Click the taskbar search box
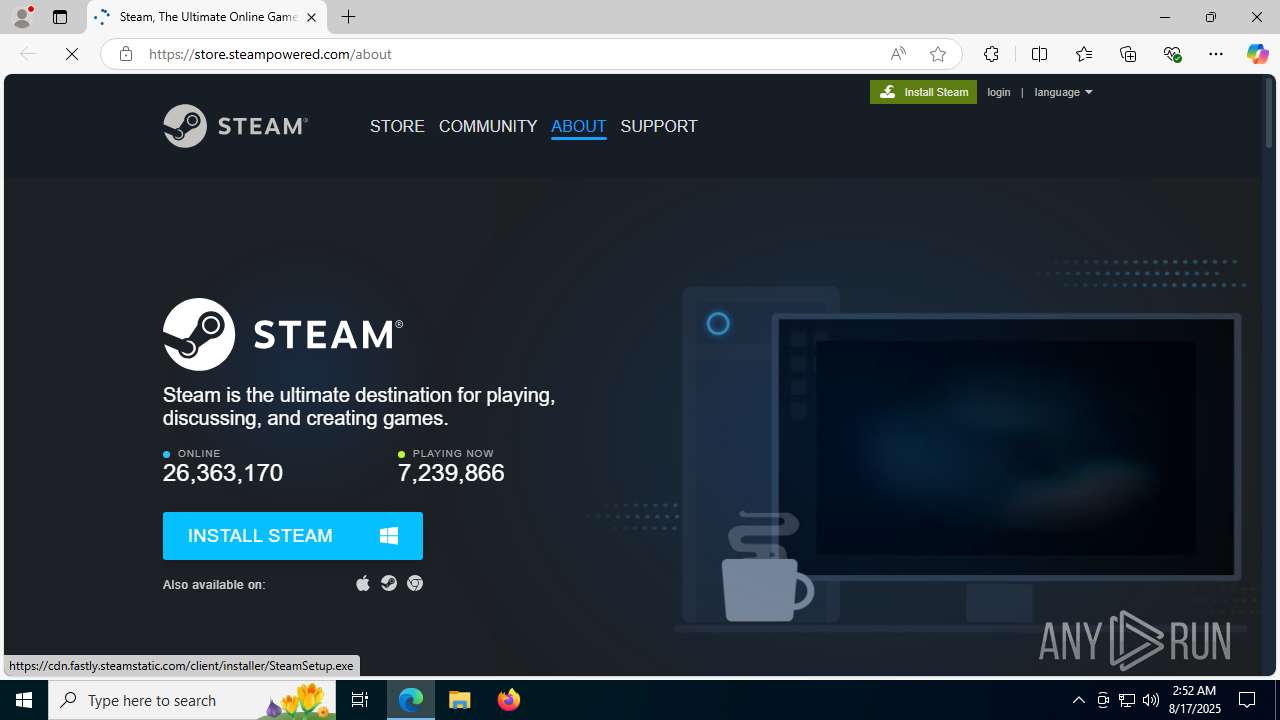The width and height of the screenshot is (1280, 720). click(x=190, y=700)
